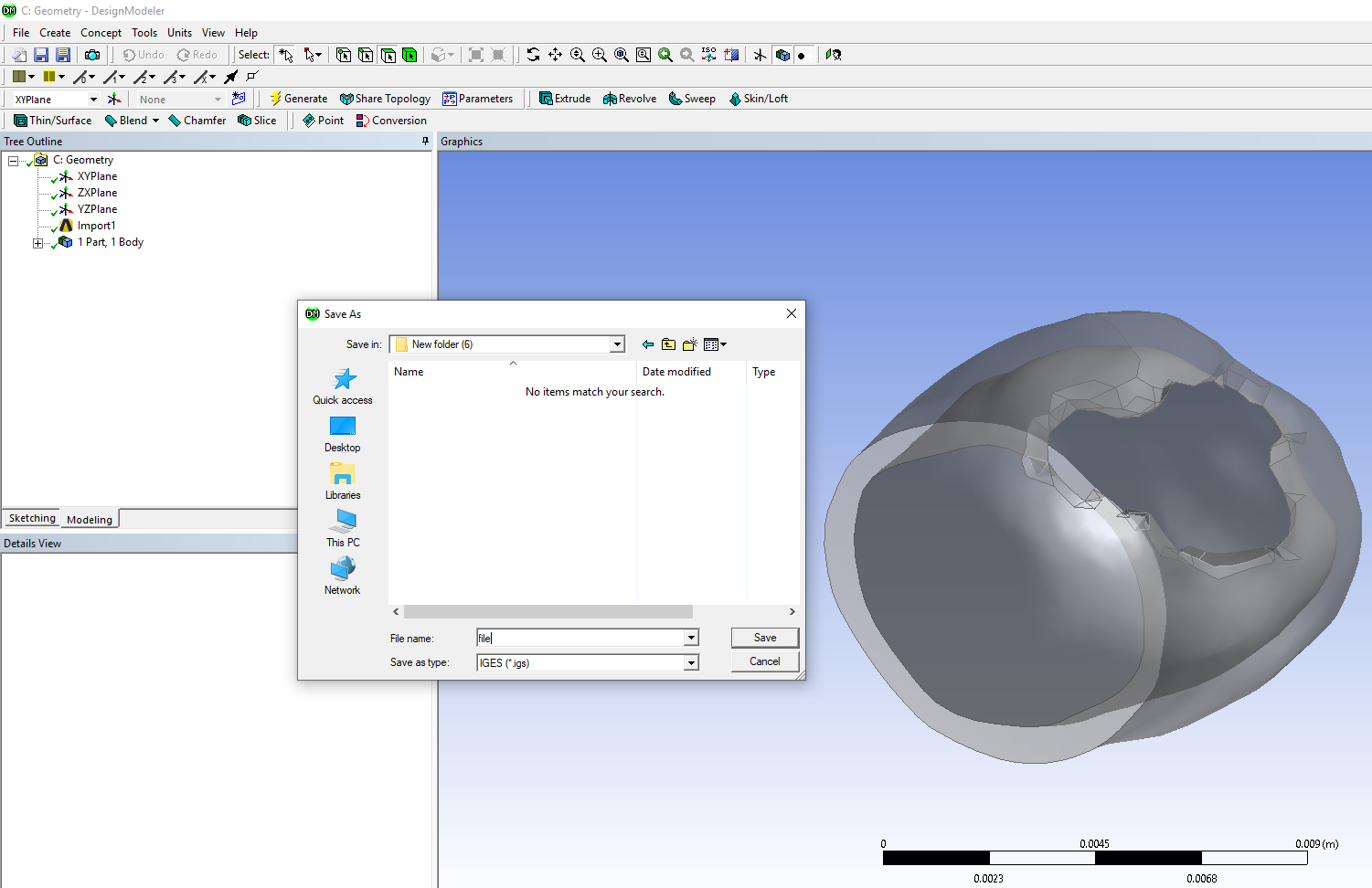Enable the ISO view orientation icon

pos(708,55)
